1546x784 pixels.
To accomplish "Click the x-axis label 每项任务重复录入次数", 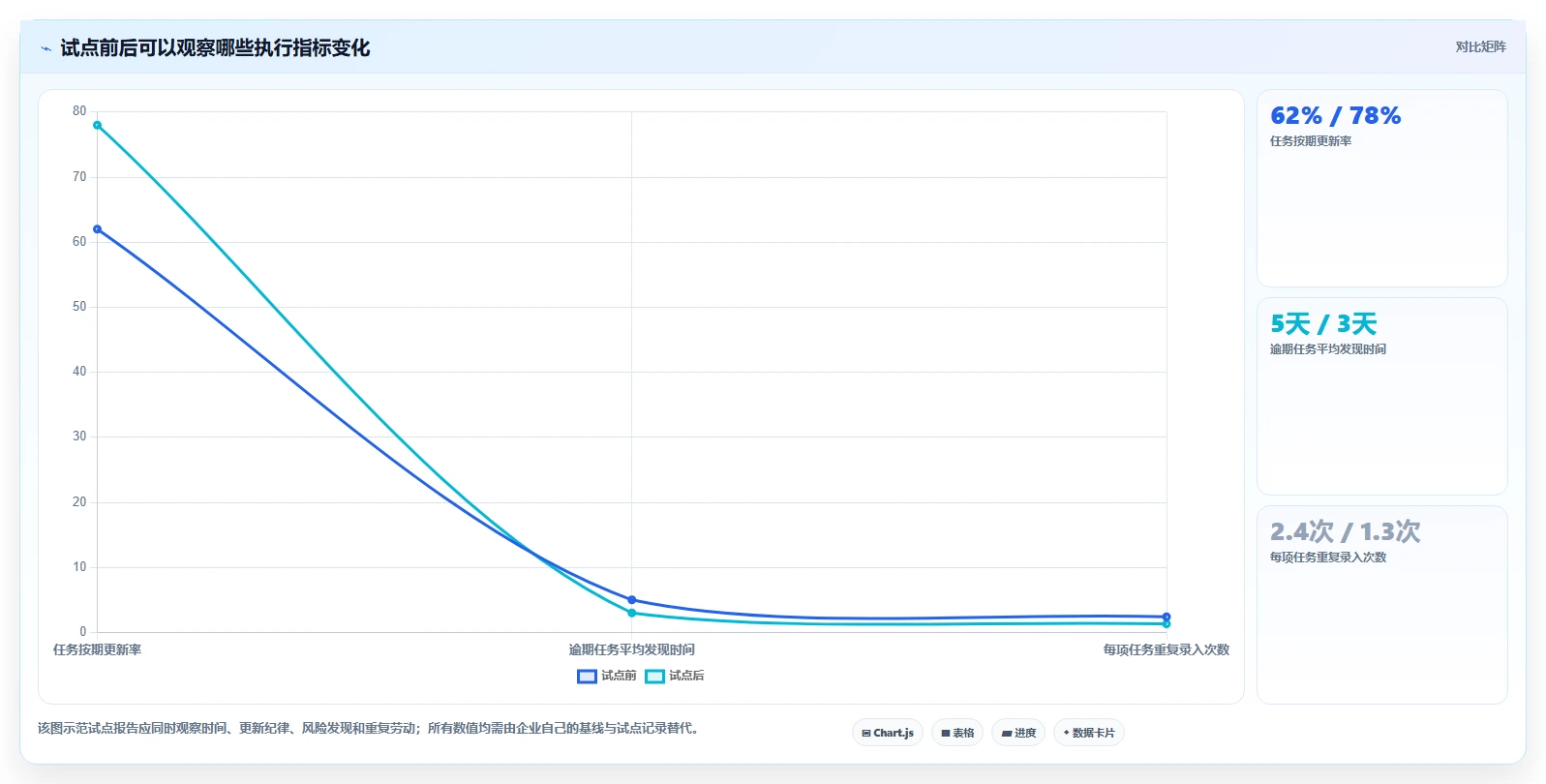I will coord(1167,649).
